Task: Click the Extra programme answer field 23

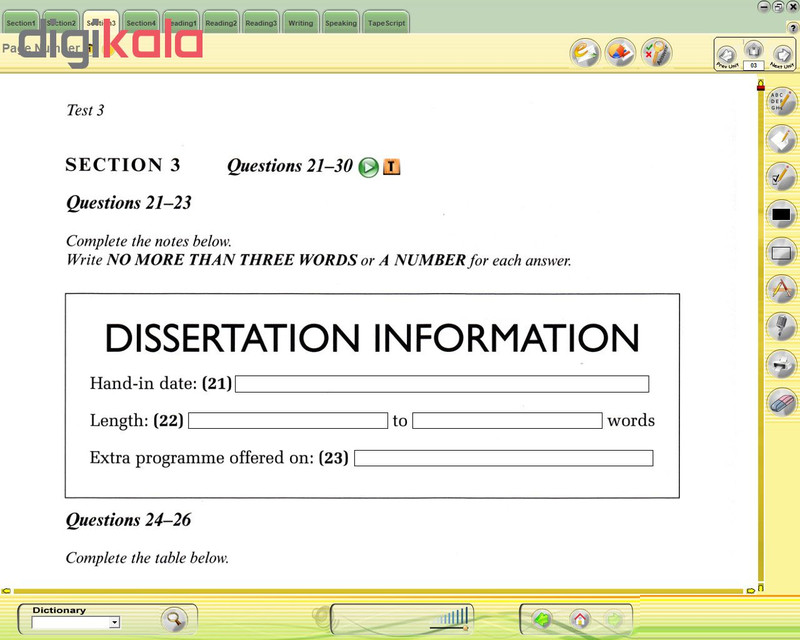Action: pos(504,458)
